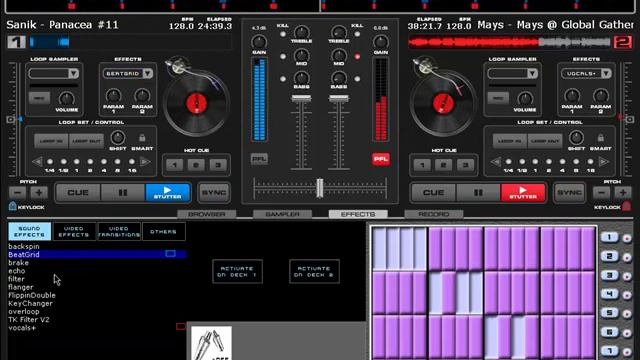640x360 pixels.
Task: Decrease deck 1 pitch with minus
Action: coord(18,193)
